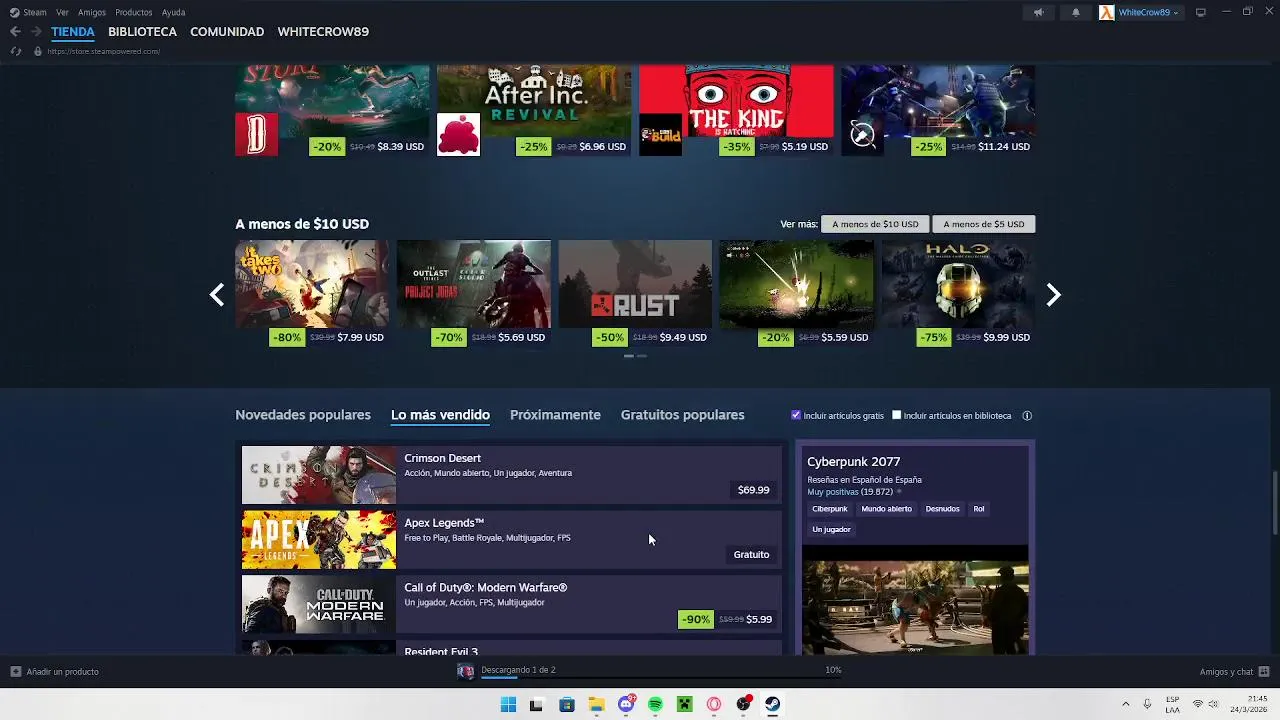The height and width of the screenshot is (720, 1280).
Task: Open Discord from the taskbar
Action: click(x=626, y=705)
